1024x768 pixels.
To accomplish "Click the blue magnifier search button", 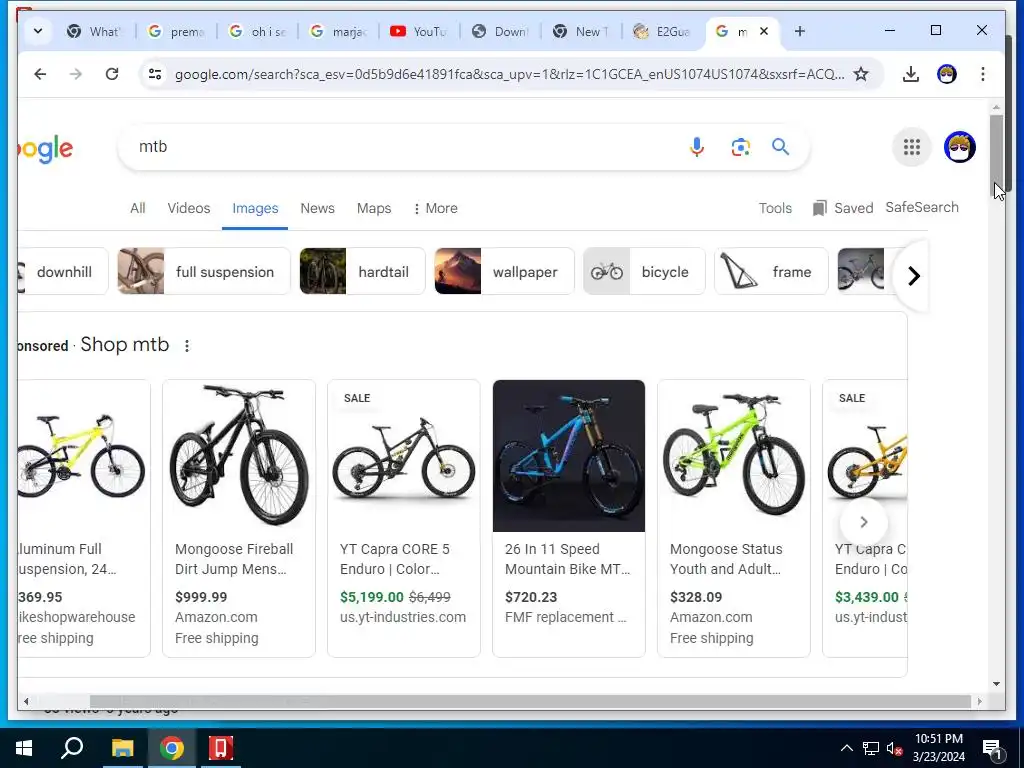I will pos(781,147).
